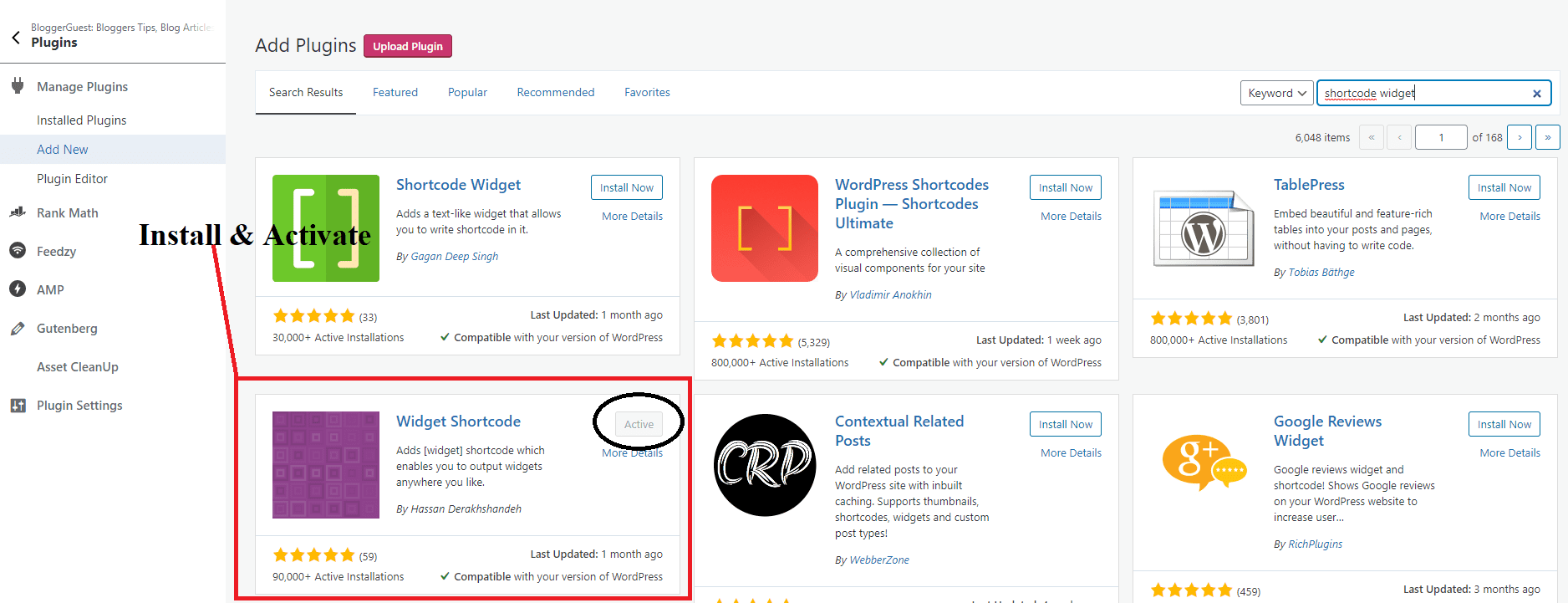Click the Feedzy sidebar icon
The image size is (1568, 603).
tap(18, 251)
